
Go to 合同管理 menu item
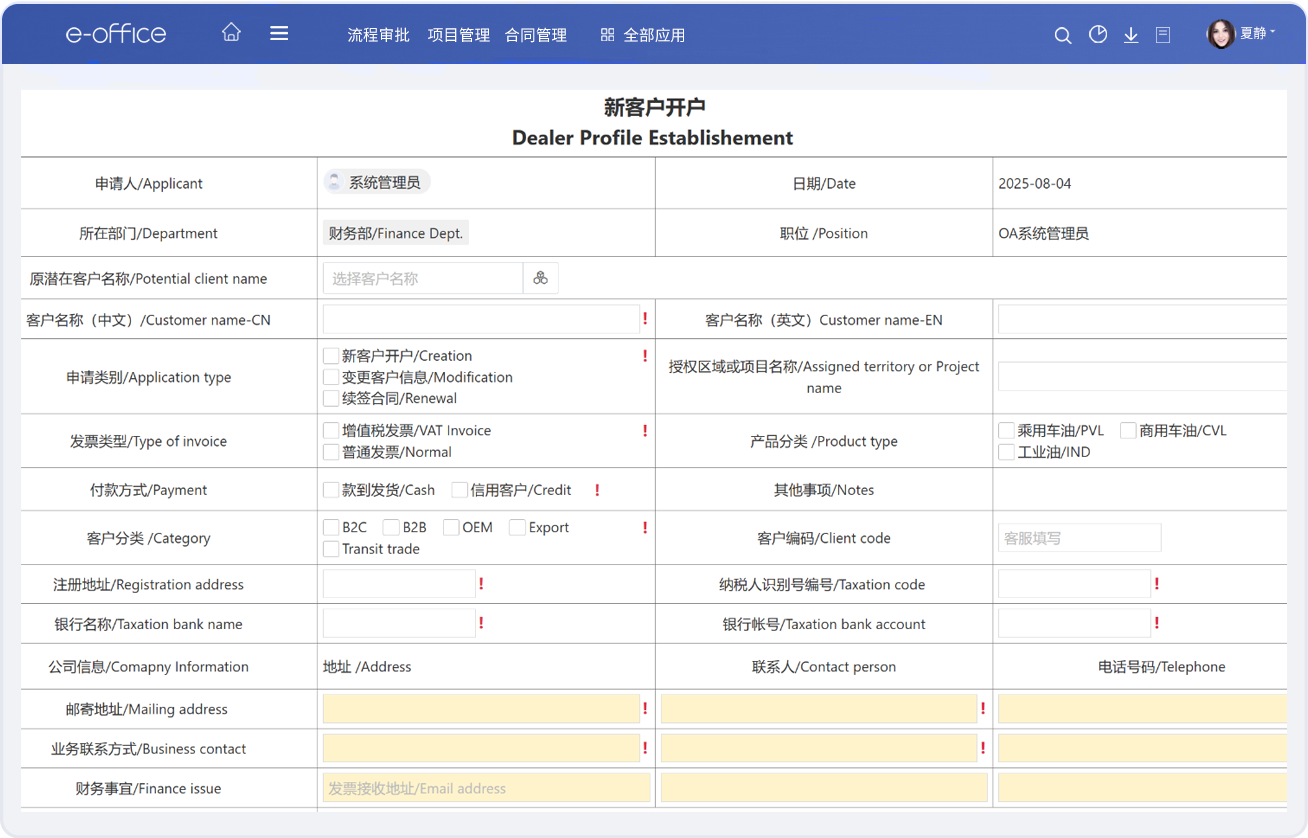coord(536,35)
